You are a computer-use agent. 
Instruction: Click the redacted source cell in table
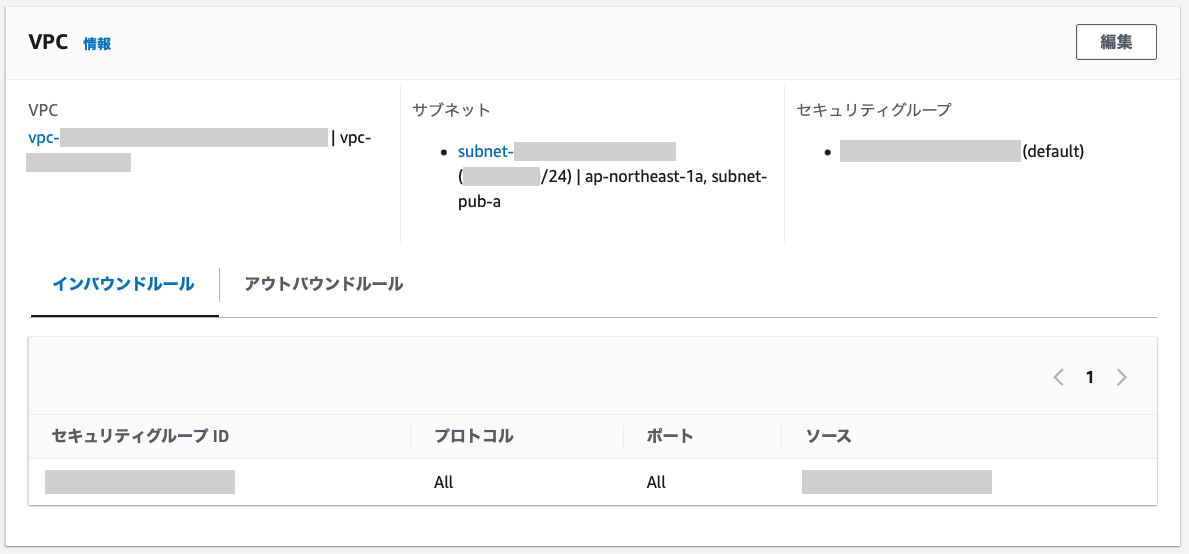coord(896,482)
